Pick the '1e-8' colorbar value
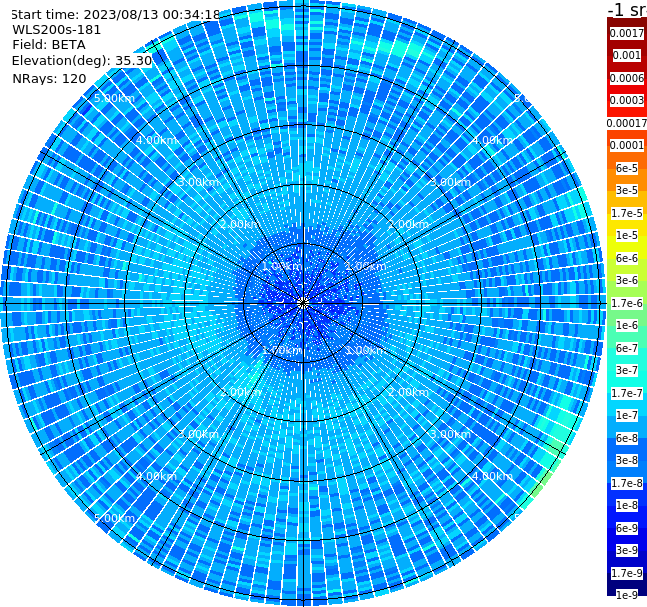The width and height of the screenshot is (647, 607). (627, 505)
